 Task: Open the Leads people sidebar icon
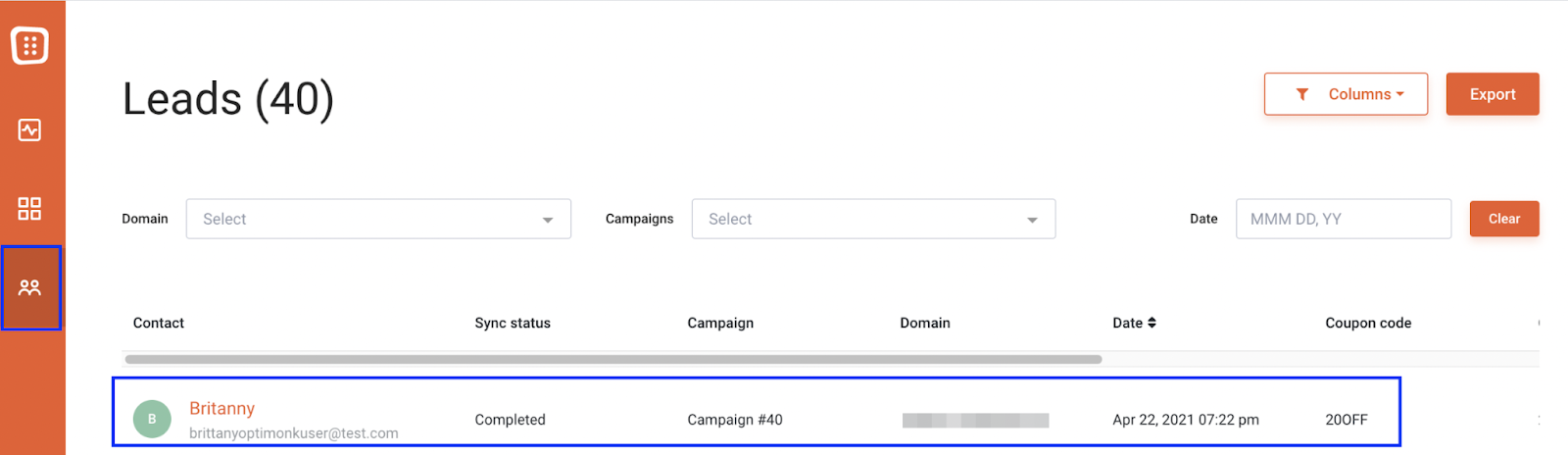[x=29, y=287]
